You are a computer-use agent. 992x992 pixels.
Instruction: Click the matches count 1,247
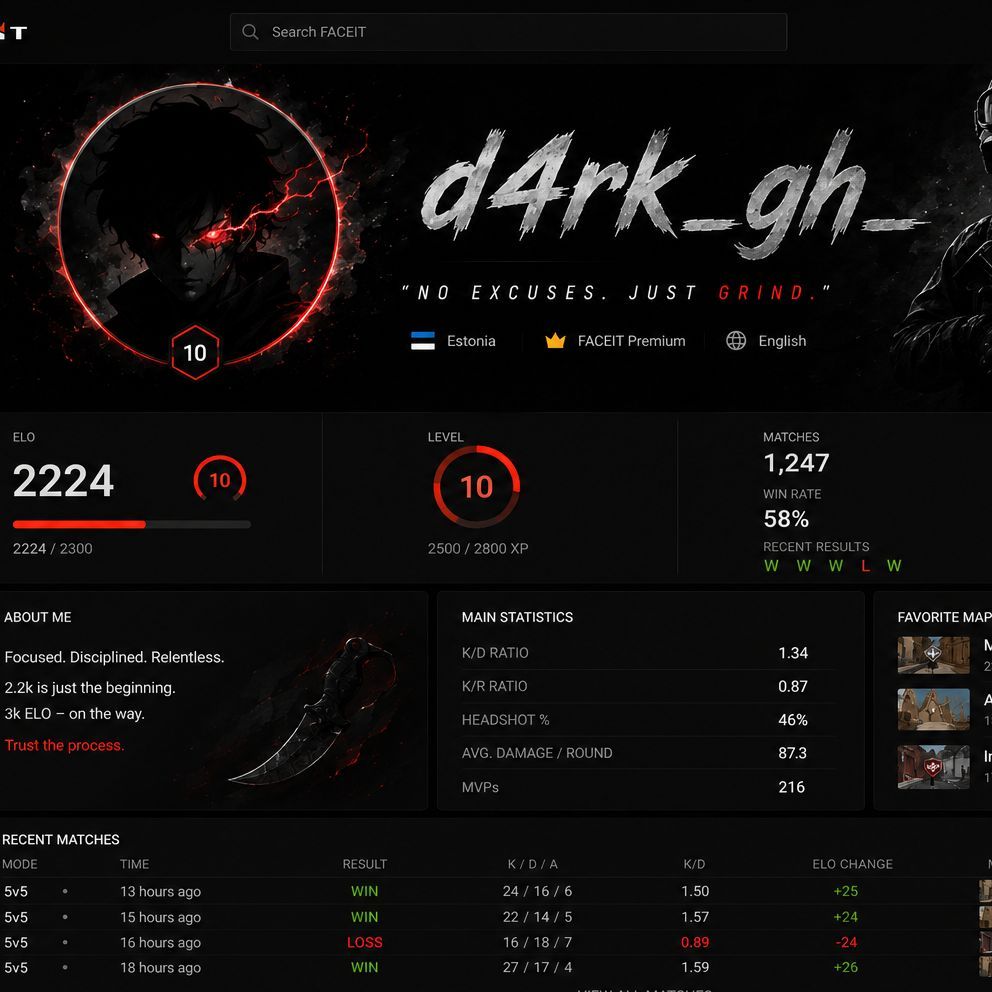(796, 463)
